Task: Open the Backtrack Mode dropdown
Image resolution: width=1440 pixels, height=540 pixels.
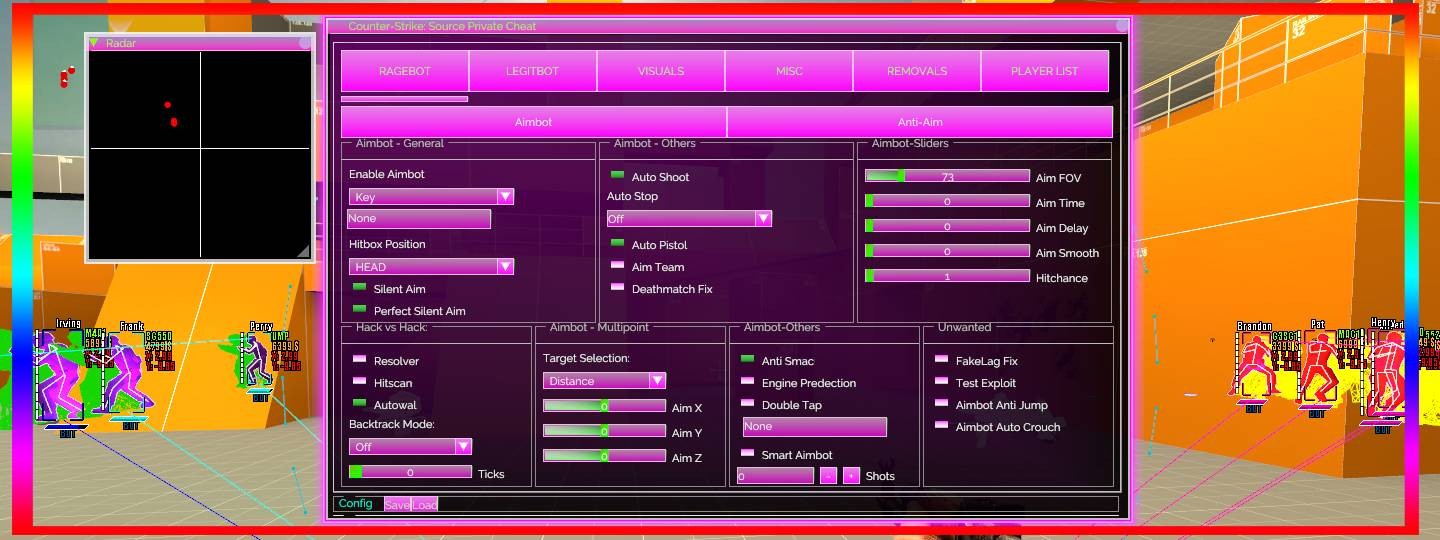Action: [x=410, y=447]
